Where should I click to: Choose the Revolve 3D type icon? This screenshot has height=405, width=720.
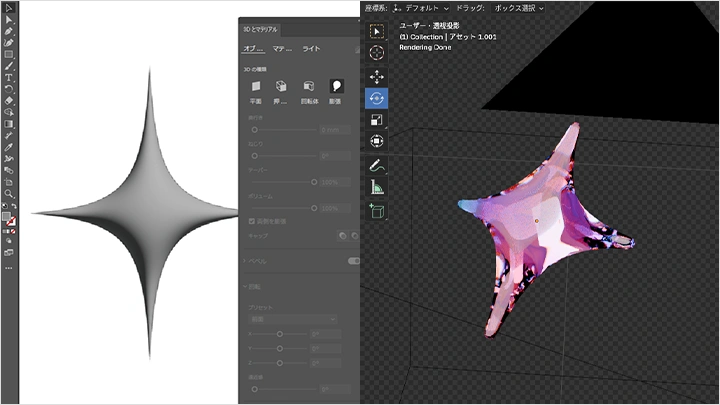(x=309, y=86)
